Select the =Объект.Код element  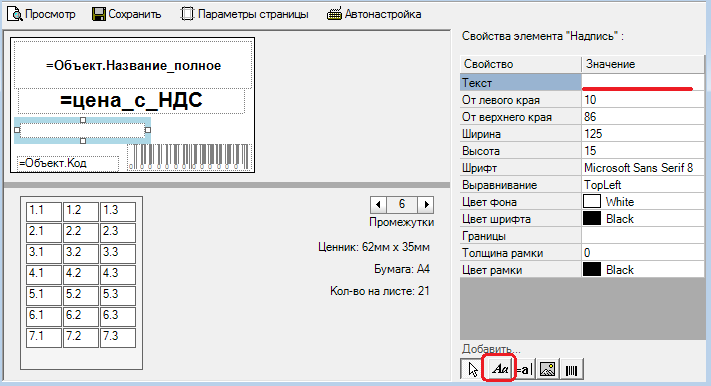(68, 163)
